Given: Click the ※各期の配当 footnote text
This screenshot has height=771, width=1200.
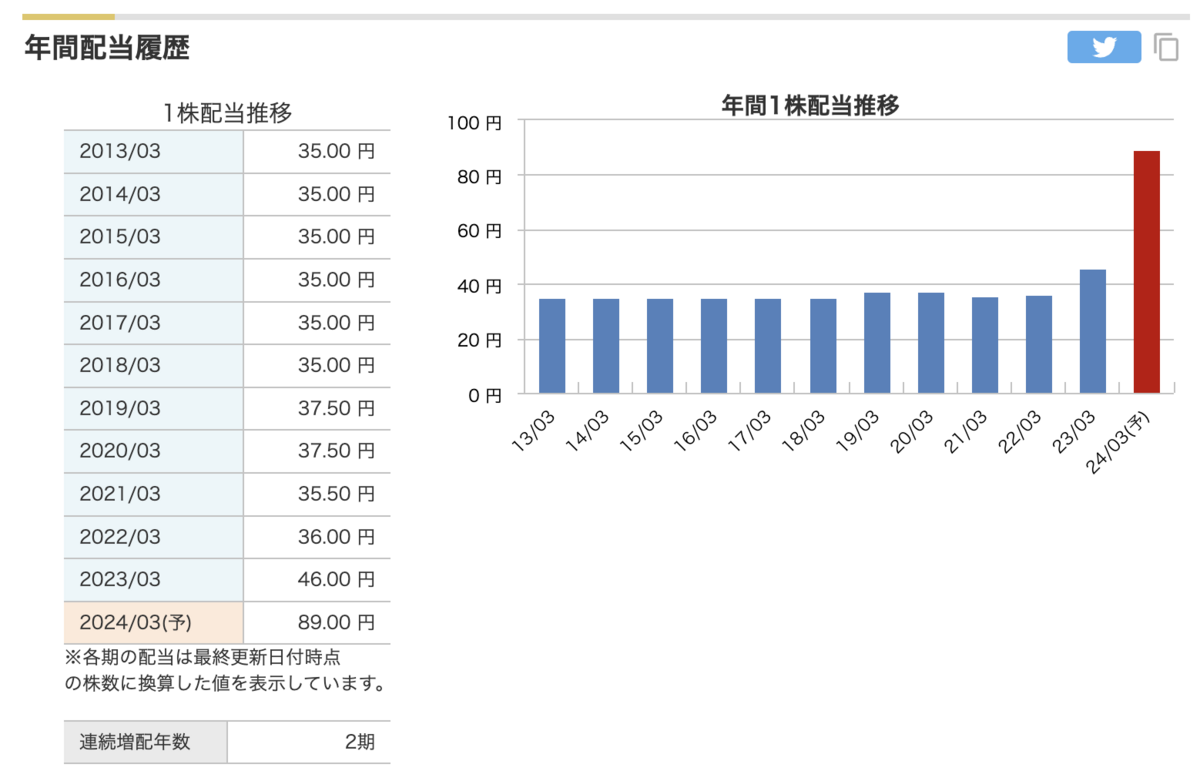Looking at the screenshot, I should 224,670.
